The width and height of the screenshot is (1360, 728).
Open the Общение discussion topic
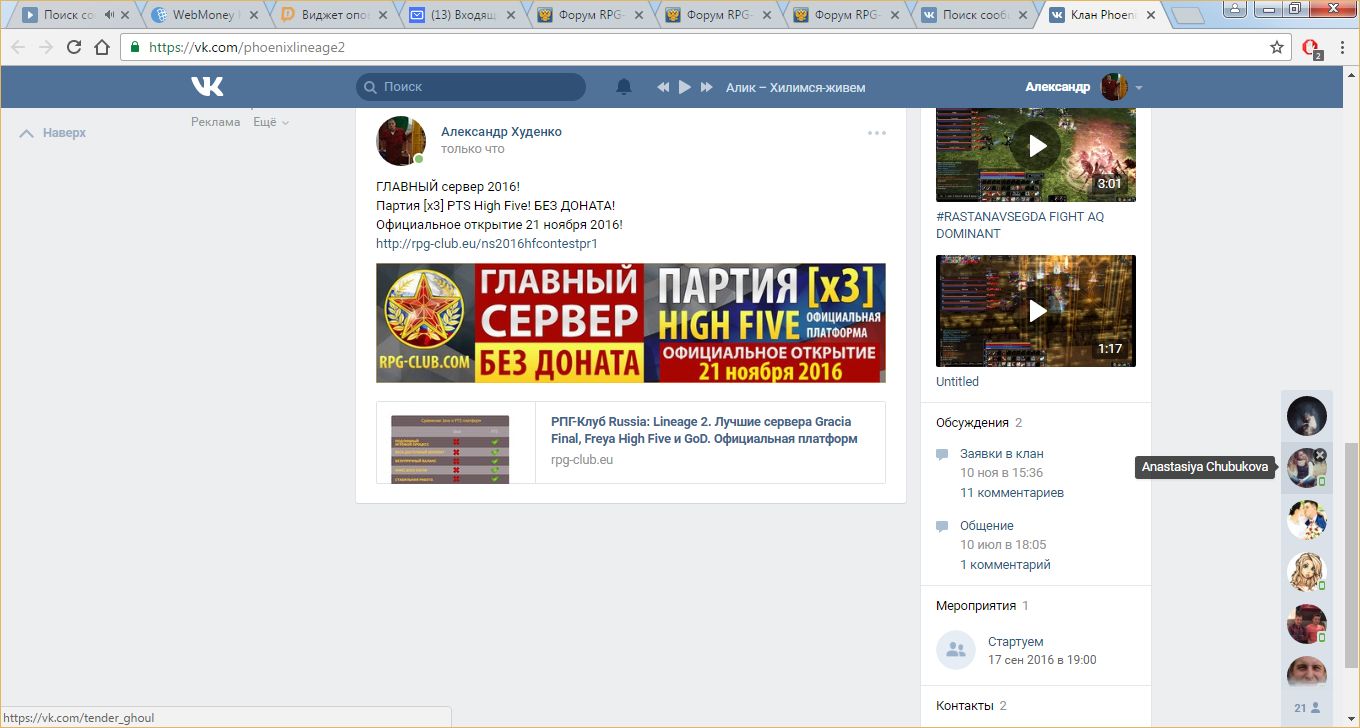click(x=987, y=526)
